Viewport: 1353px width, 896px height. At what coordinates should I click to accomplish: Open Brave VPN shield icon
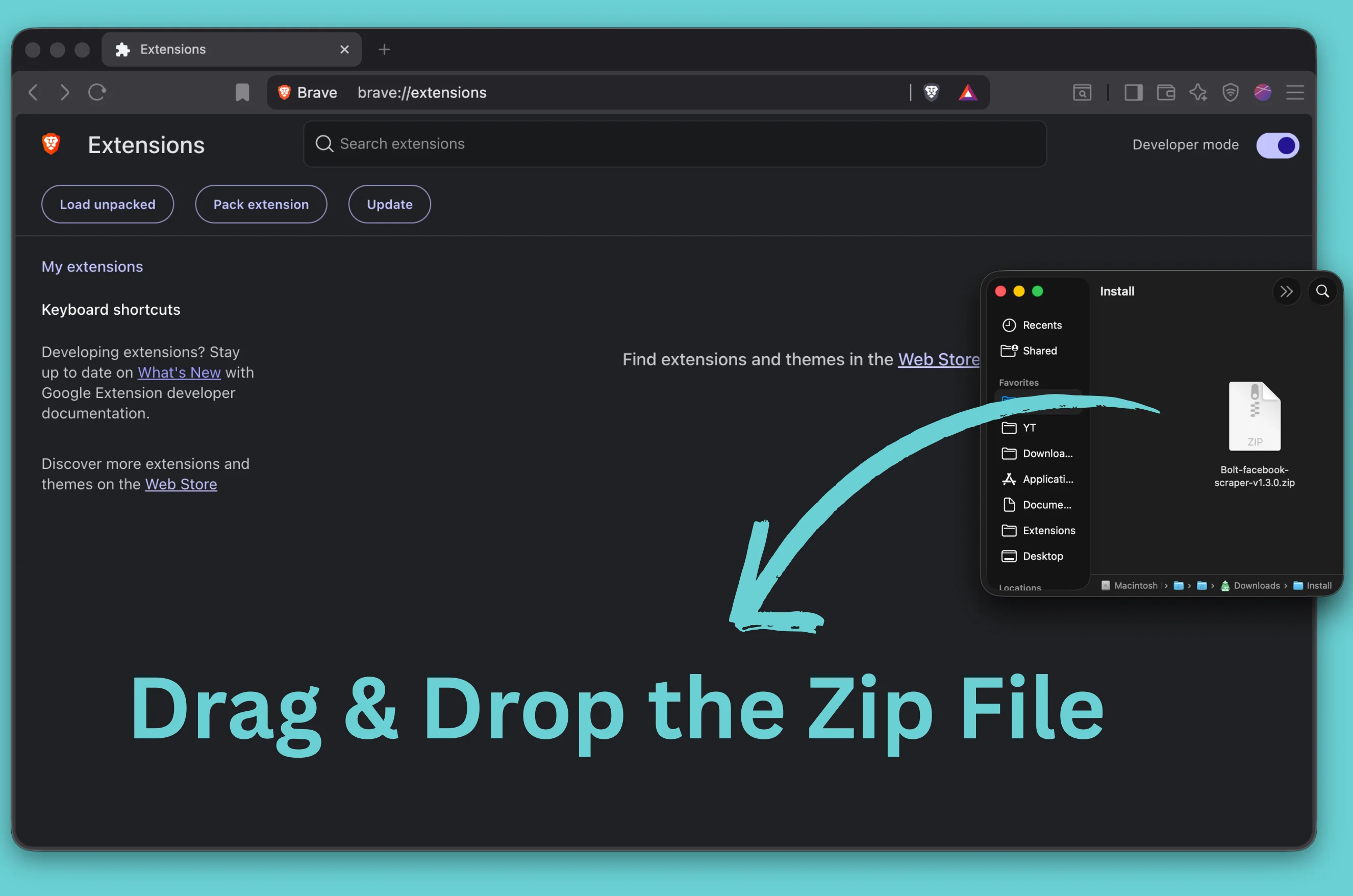(1230, 92)
